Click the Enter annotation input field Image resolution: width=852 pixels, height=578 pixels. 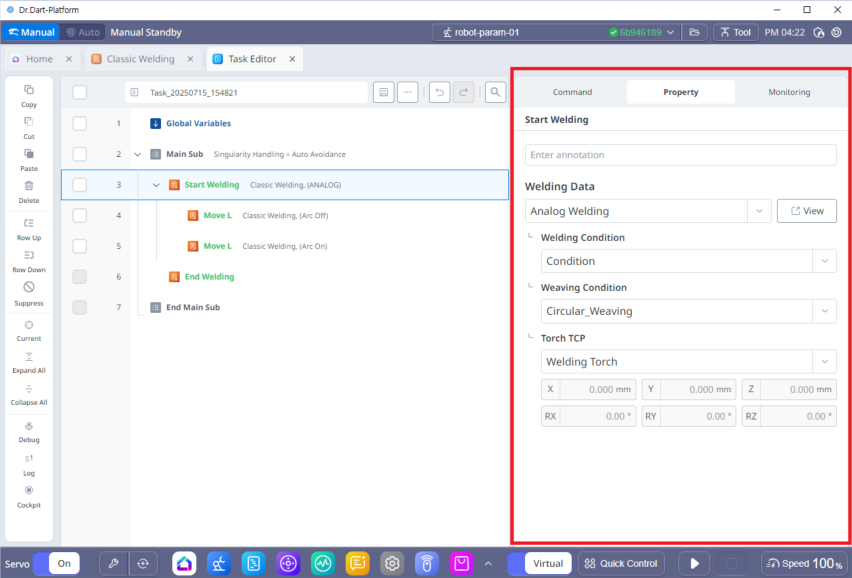click(x=680, y=155)
